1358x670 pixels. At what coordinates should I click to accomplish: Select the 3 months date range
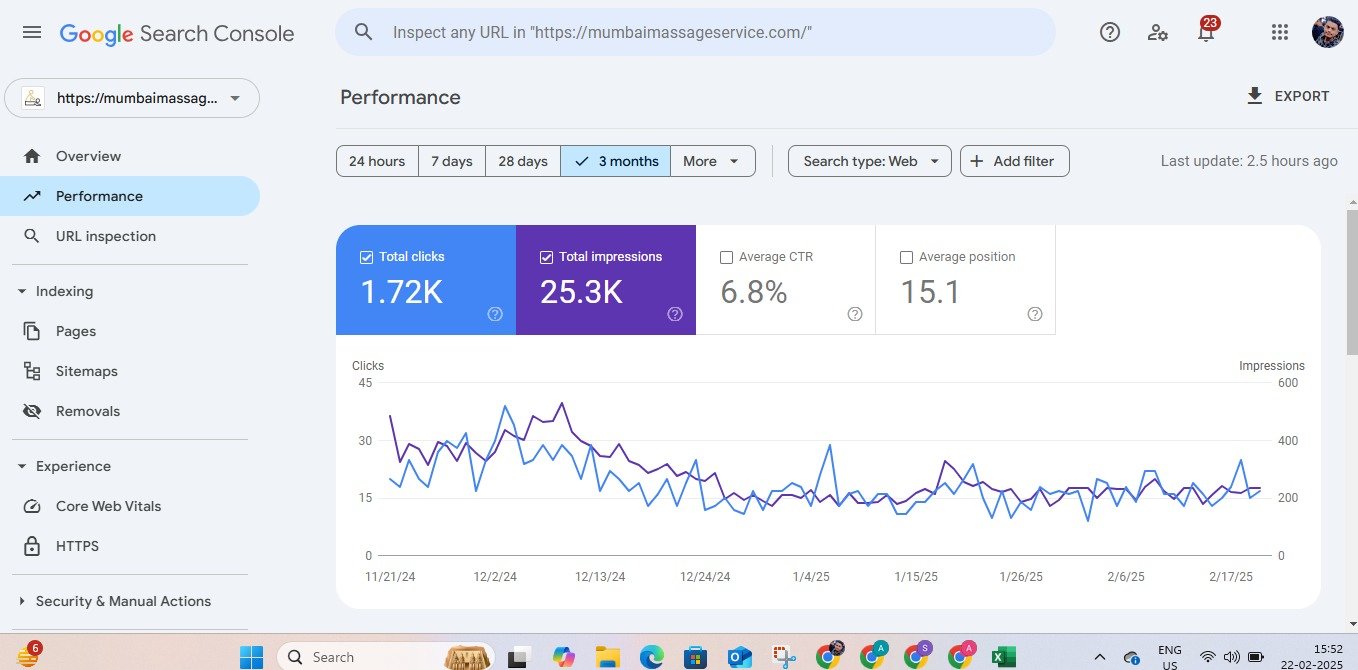pos(616,161)
